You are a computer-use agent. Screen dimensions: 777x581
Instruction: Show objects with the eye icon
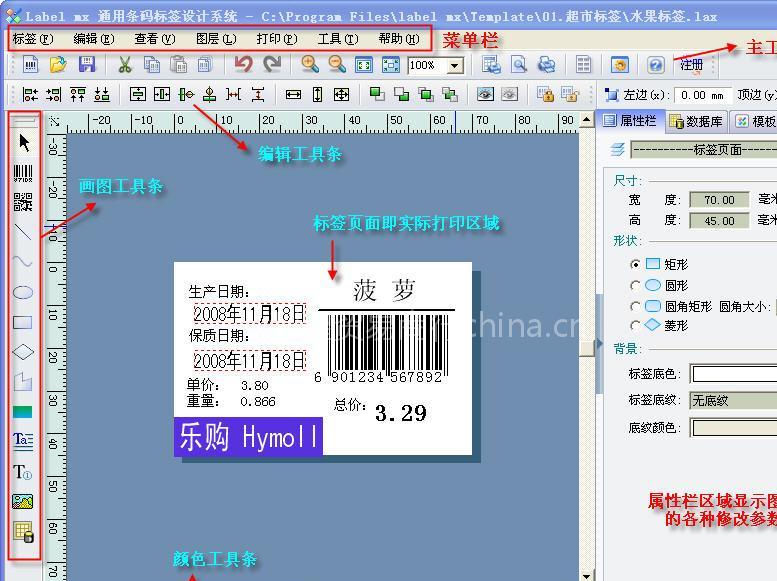485,94
